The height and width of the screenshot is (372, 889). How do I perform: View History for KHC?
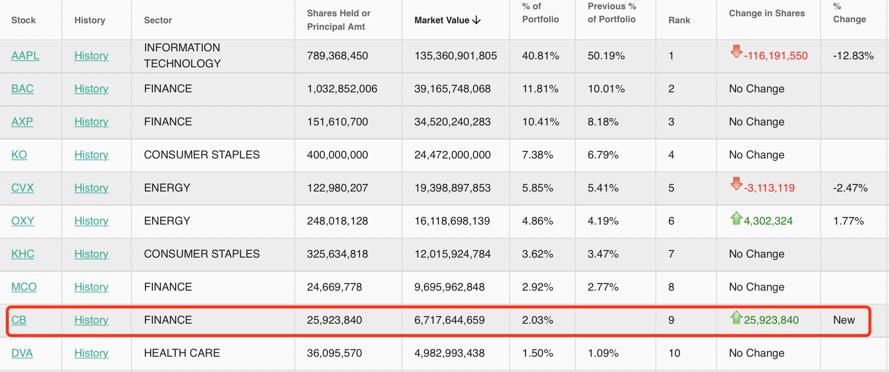click(91, 254)
